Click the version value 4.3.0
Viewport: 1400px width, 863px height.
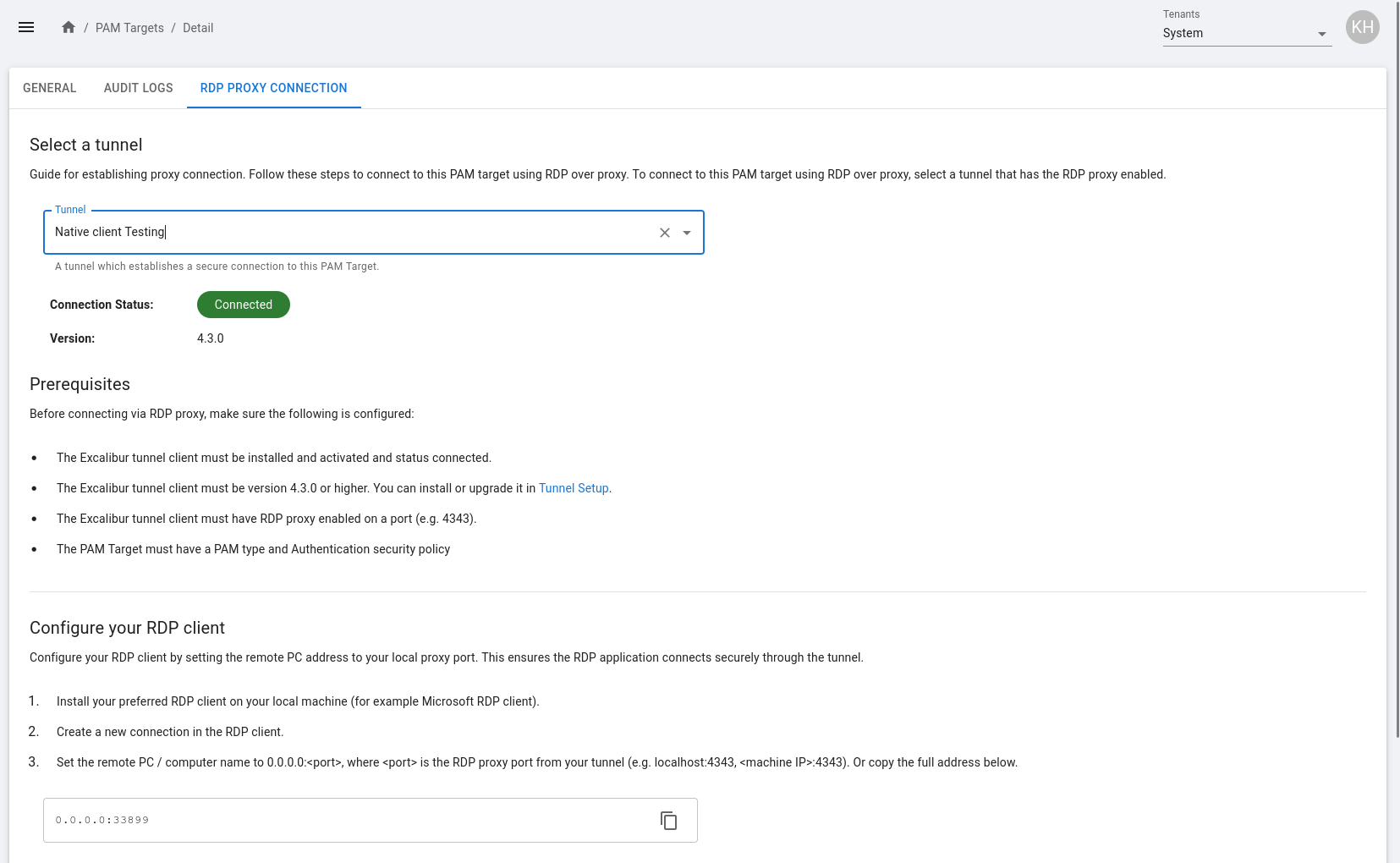(x=211, y=338)
